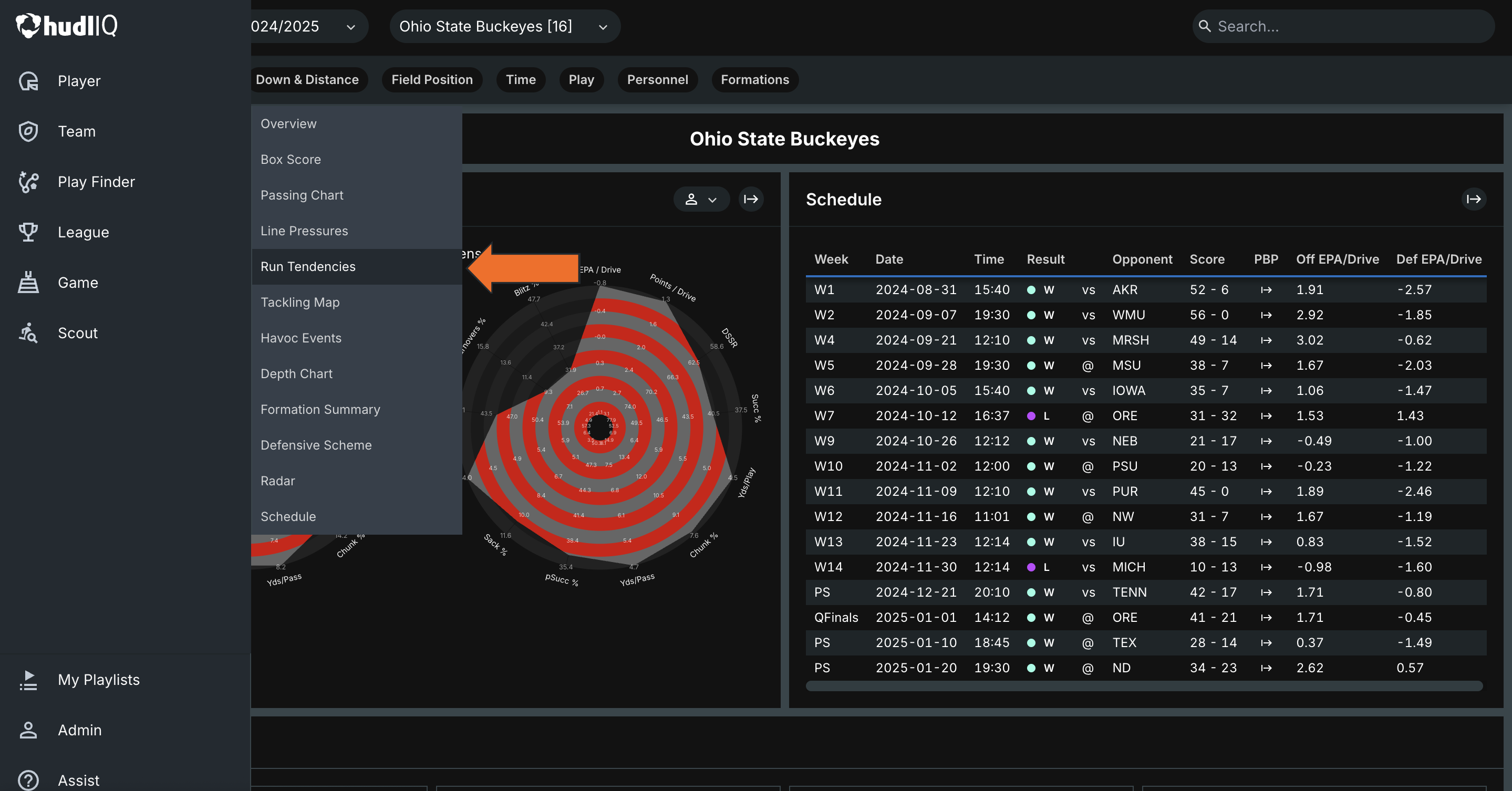Click the Admin user icon
1512x791 pixels.
[28, 731]
